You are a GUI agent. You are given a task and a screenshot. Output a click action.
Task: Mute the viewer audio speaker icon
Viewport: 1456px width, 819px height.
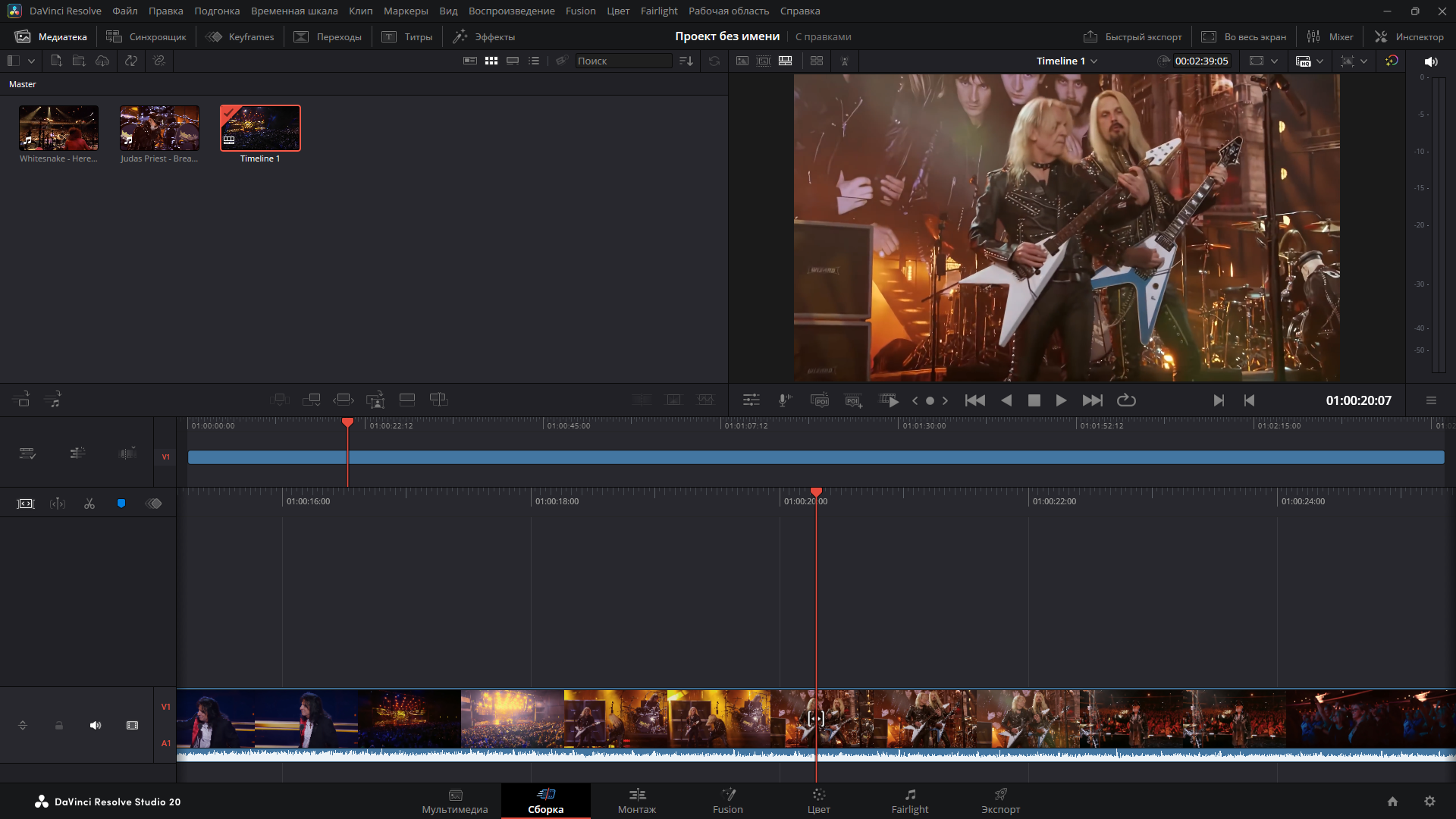pyautogui.click(x=1431, y=61)
